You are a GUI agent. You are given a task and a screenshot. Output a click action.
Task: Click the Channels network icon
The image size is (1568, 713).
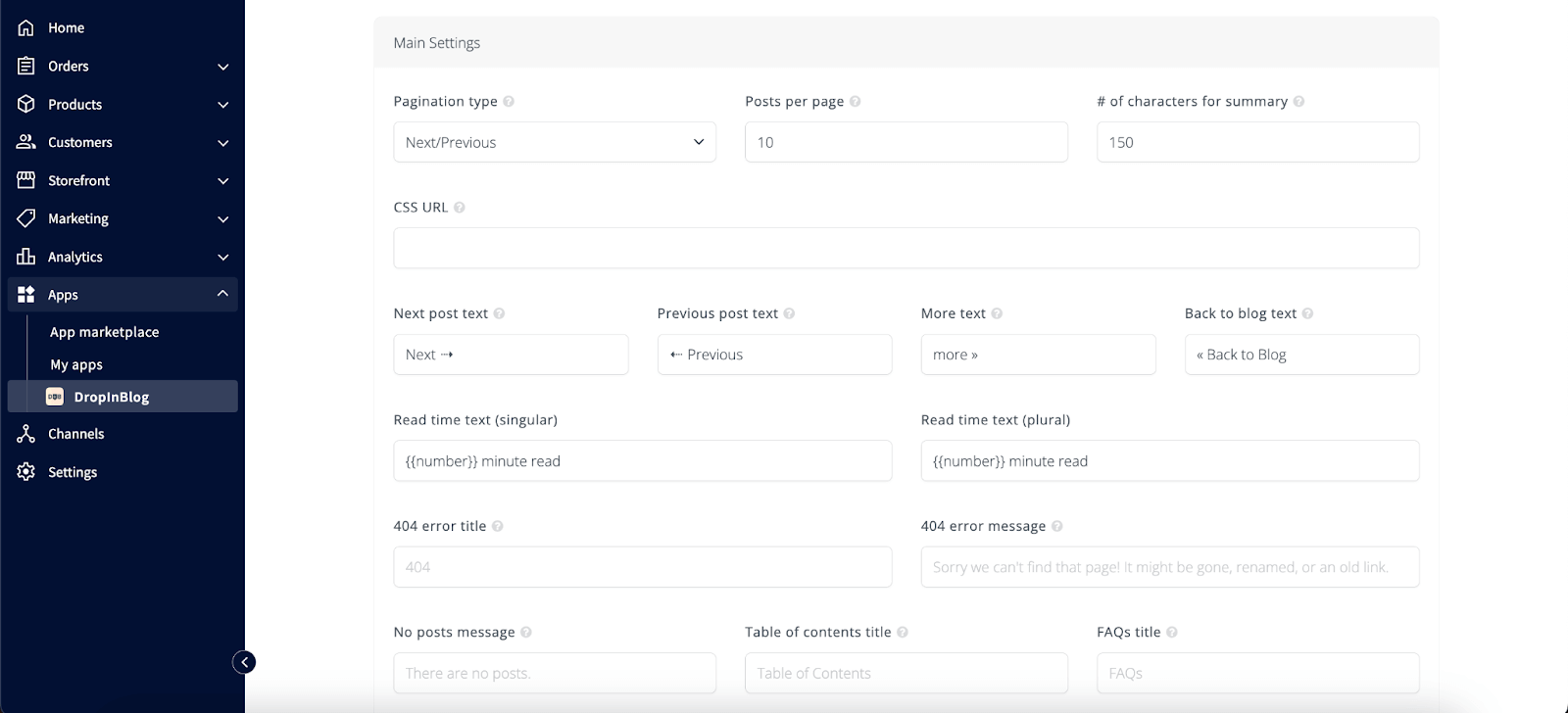(26, 434)
